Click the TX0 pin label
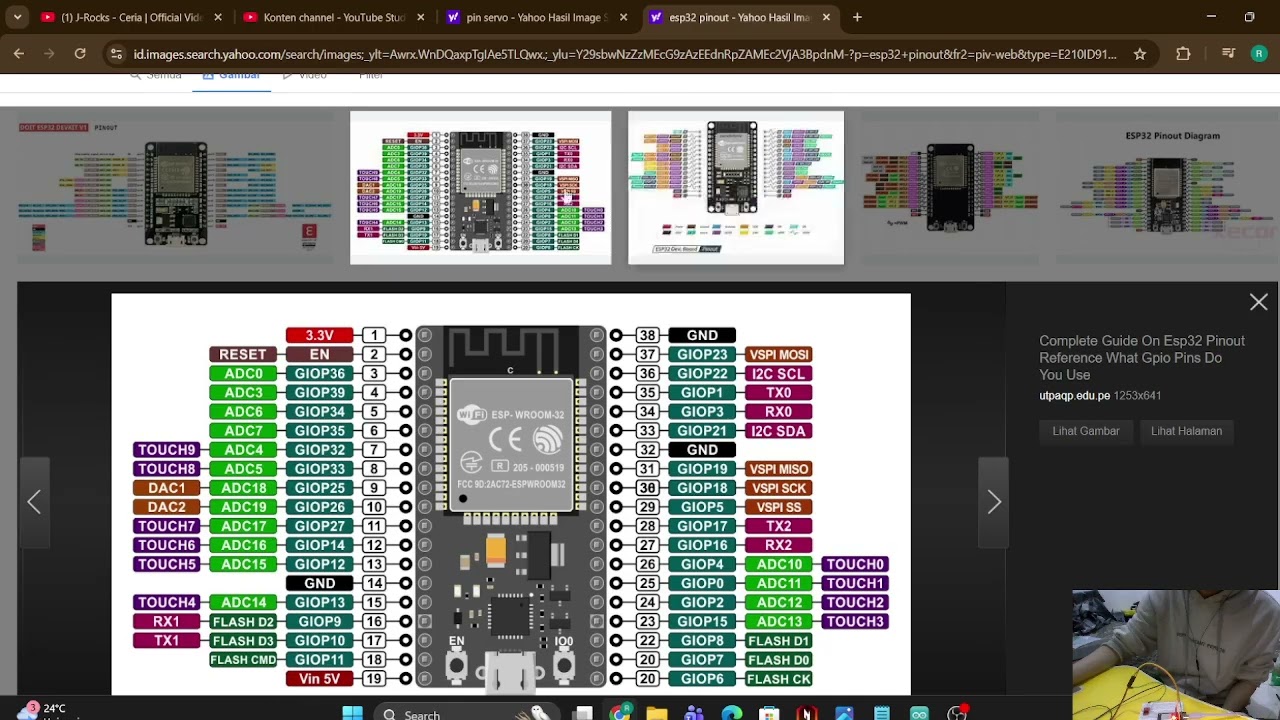Screen dimensions: 1280x720 778,392
